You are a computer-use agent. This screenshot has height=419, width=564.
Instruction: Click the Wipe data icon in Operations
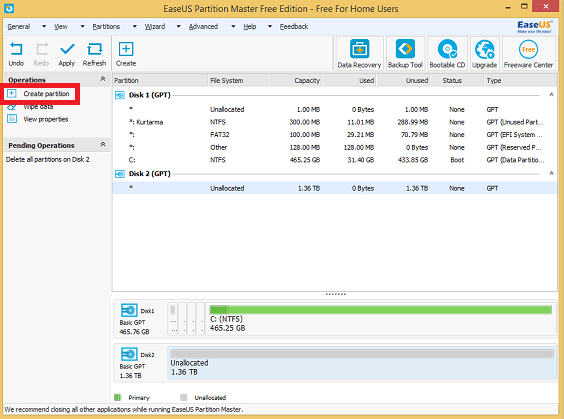(x=12, y=107)
